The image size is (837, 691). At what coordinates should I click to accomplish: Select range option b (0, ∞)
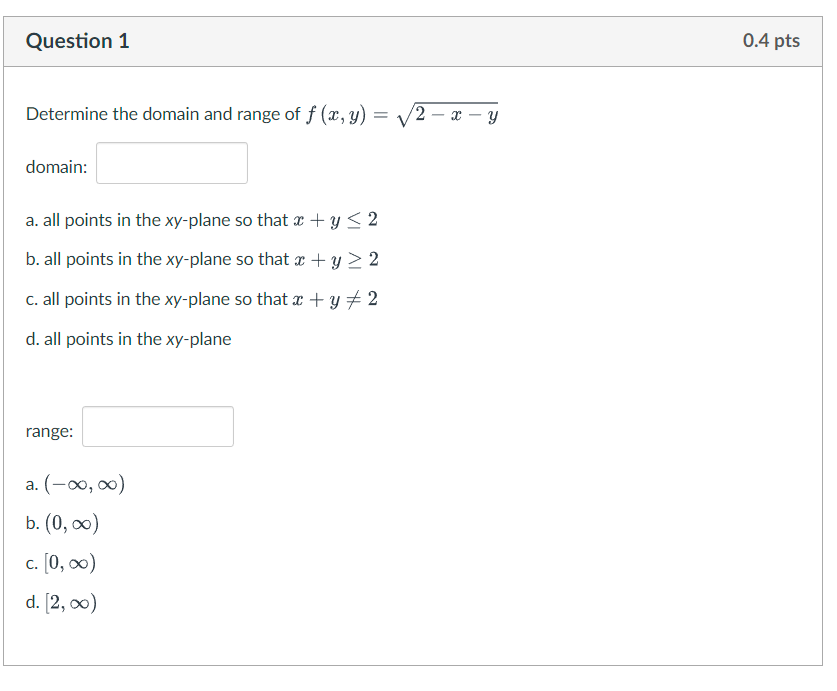62,523
